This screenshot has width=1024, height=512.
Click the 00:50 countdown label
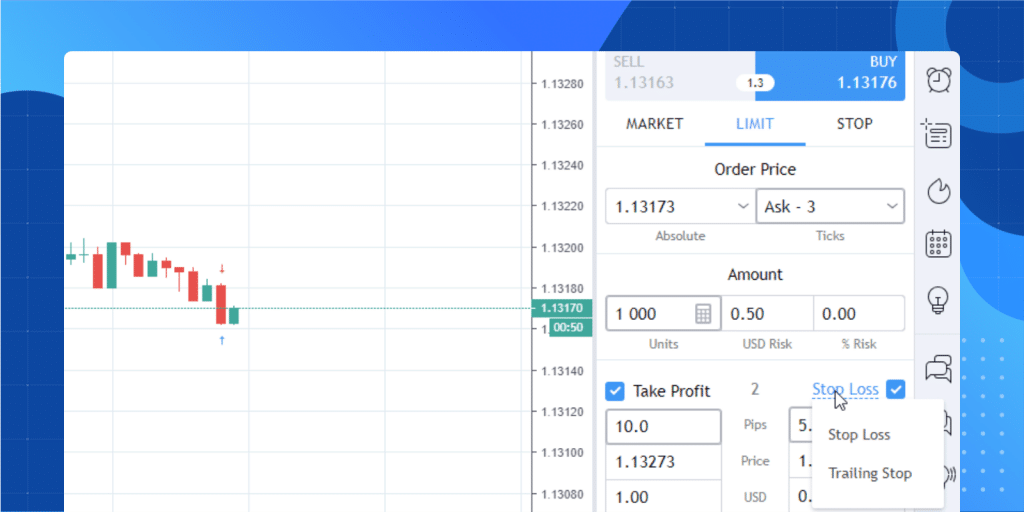click(570, 327)
